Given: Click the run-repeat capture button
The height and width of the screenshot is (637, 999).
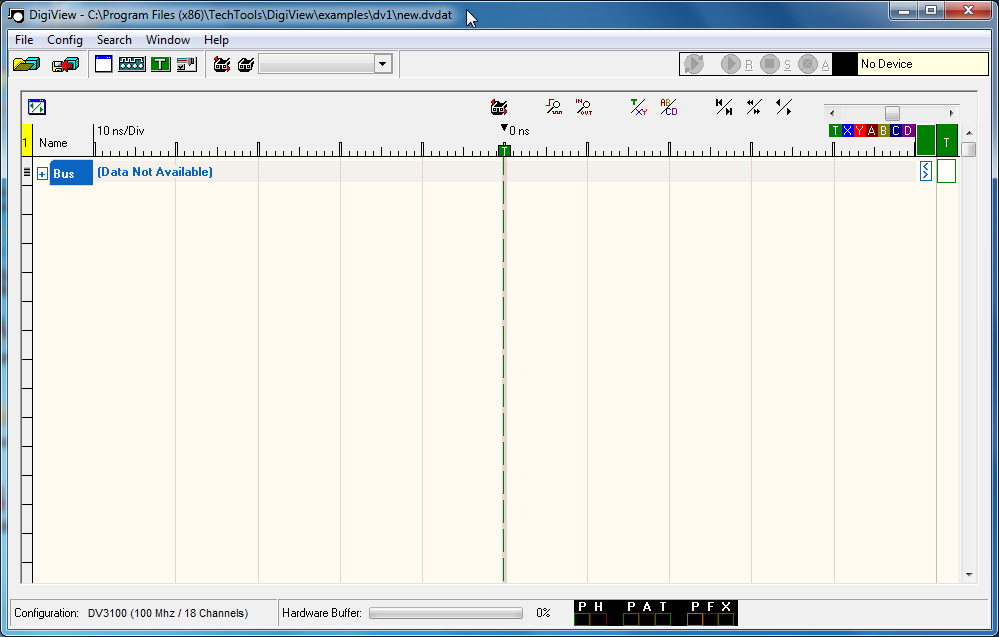Looking at the screenshot, I should tap(694, 64).
